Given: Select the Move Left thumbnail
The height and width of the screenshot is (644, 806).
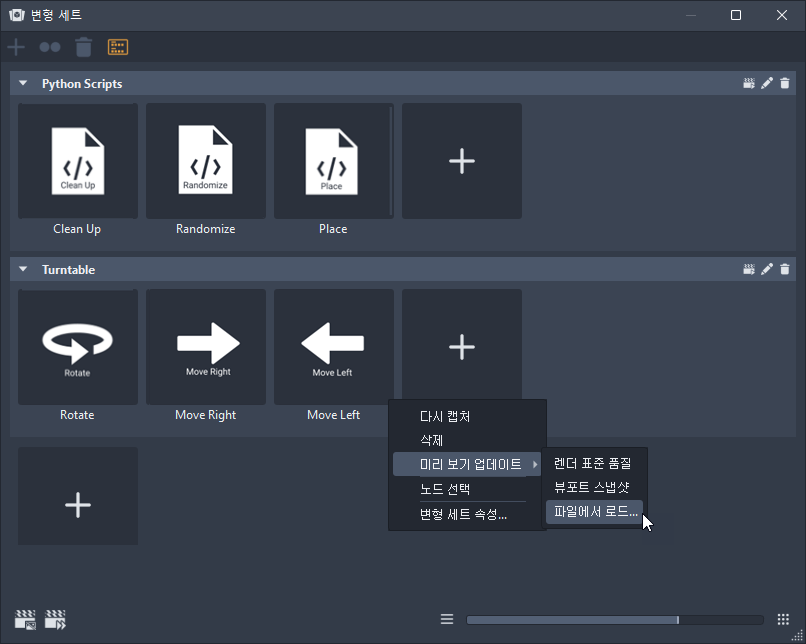Looking at the screenshot, I should click(x=334, y=347).
